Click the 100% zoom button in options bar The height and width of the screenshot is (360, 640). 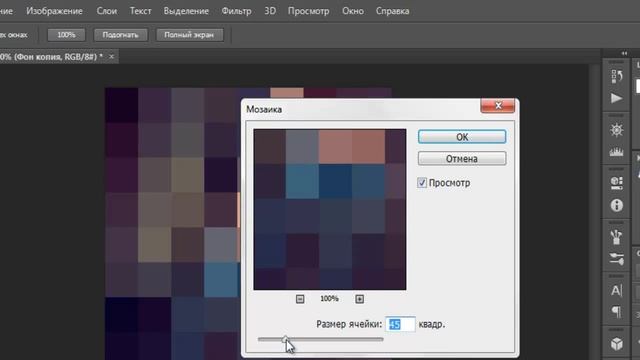pos(66,35)
